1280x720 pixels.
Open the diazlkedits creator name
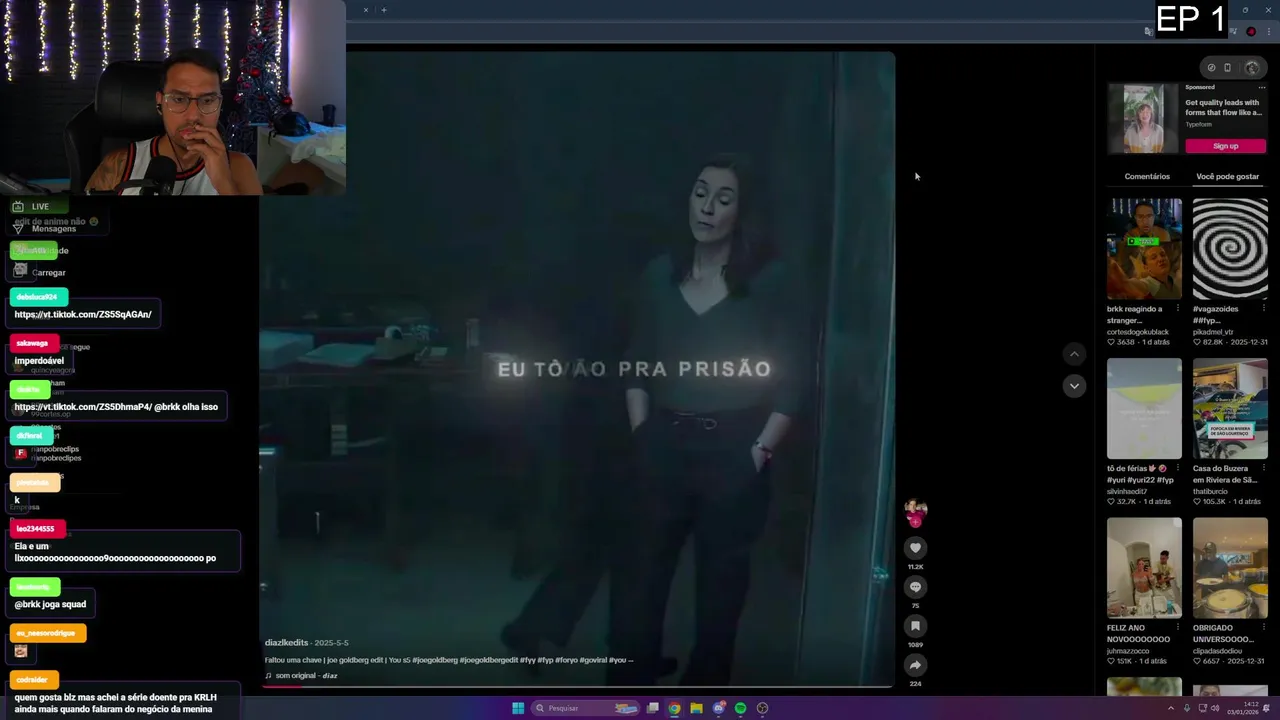[x=287, y=642]
